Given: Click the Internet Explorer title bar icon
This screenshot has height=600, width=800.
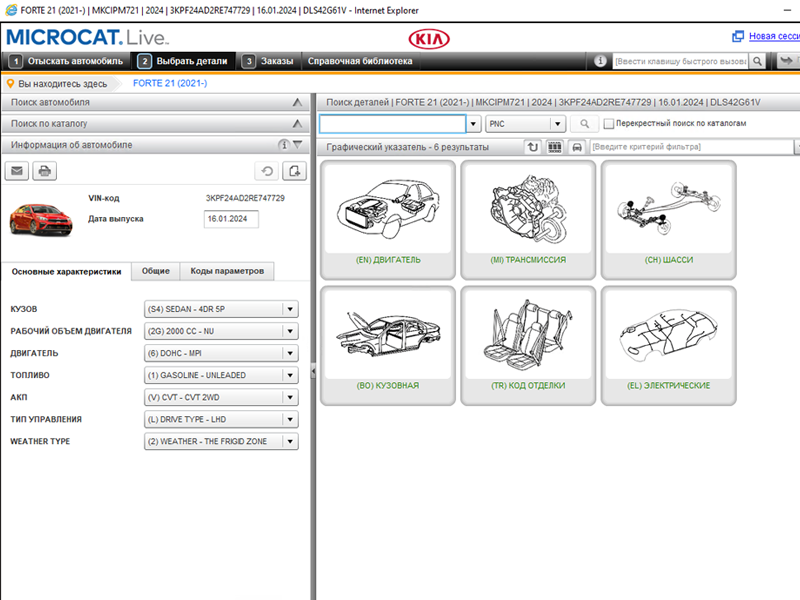Looking at the screenshot, I should pyautogui.click(x=11, y=10).
